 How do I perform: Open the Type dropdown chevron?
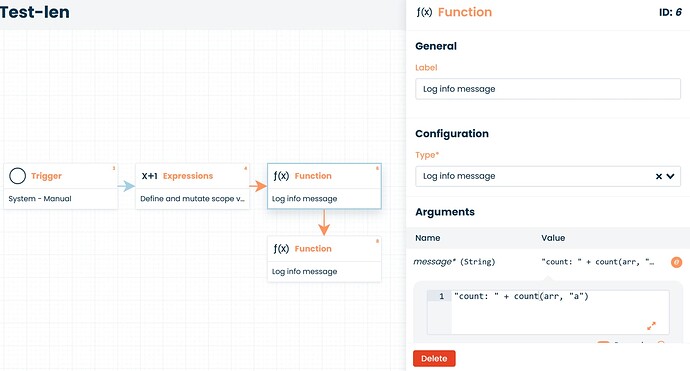click(670, 176)
